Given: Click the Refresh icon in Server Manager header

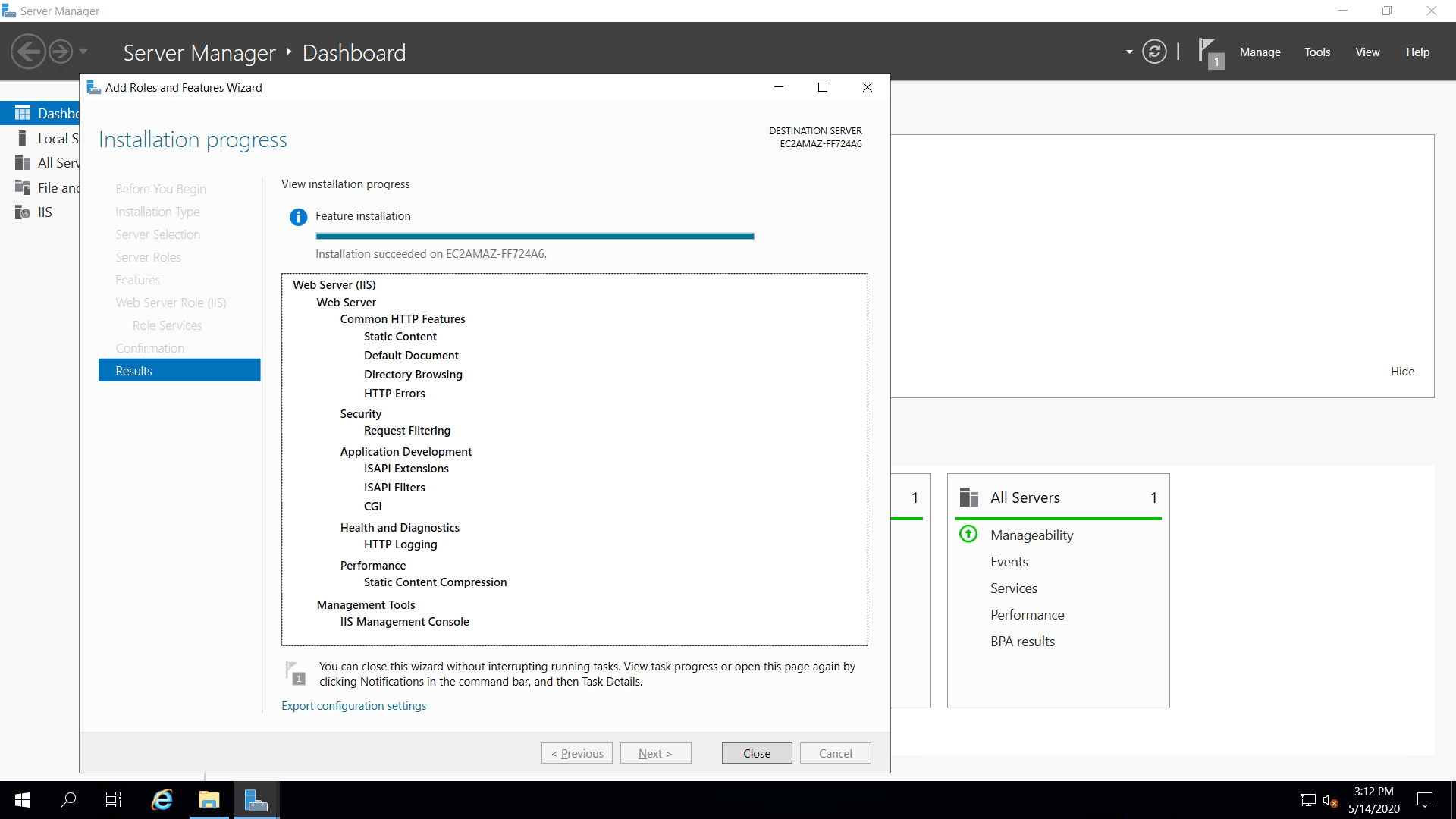Looking at the screenshot, I should point(1154,52).
